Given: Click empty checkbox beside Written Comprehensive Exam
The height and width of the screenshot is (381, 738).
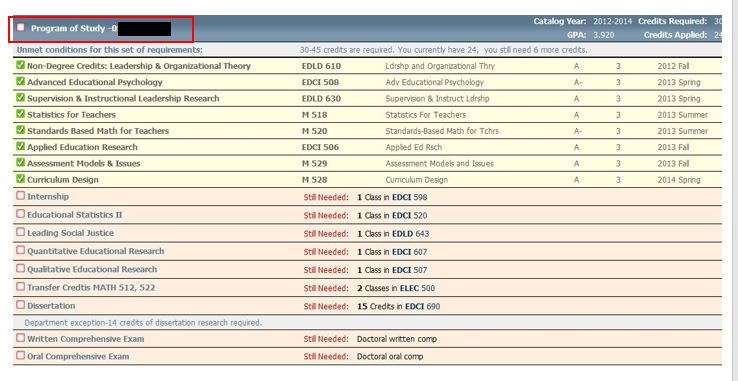Looking at the screenshot, I should pos(20,338).
